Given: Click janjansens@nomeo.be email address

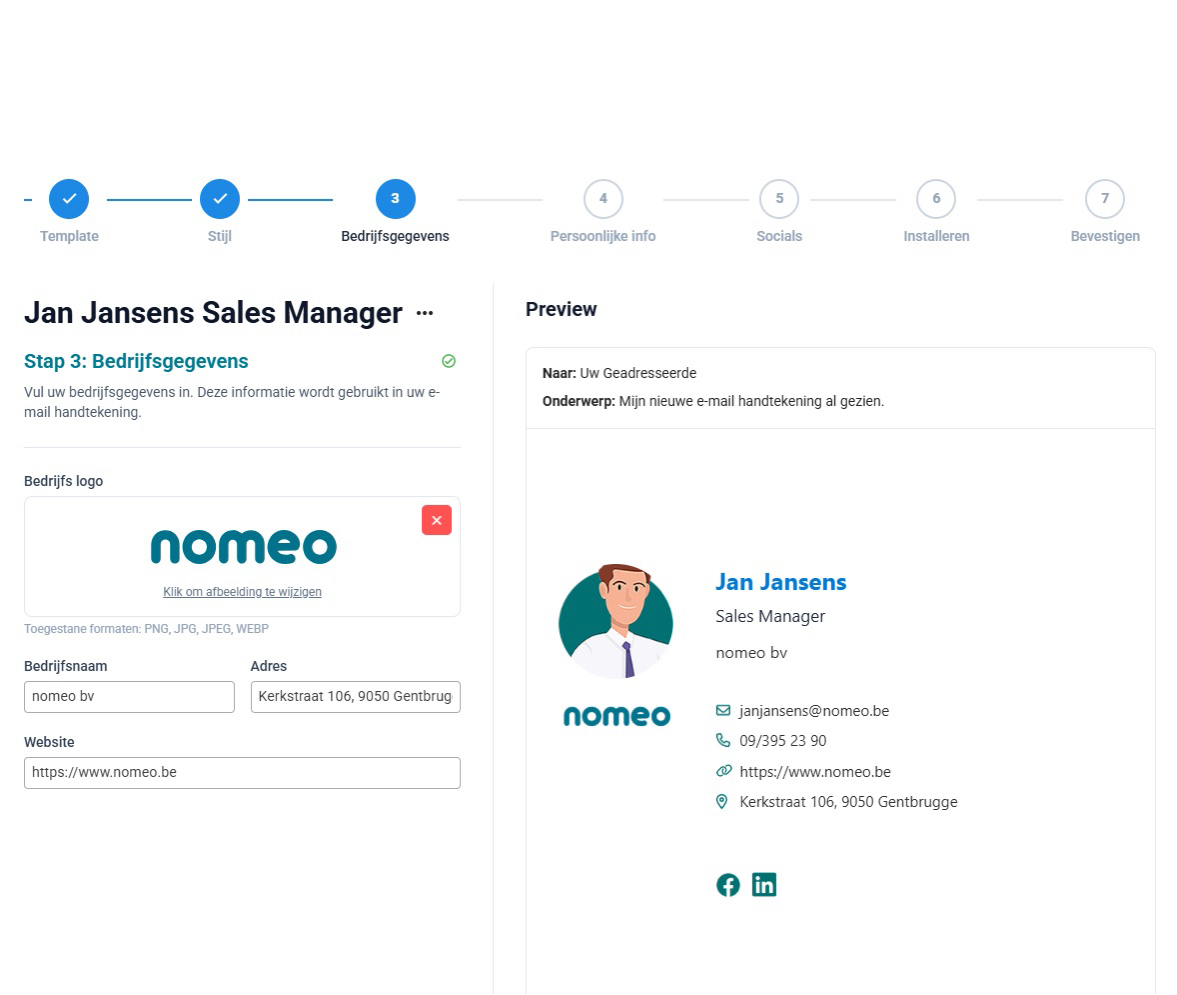Looking at the screenshot, I should coord(814,711).
